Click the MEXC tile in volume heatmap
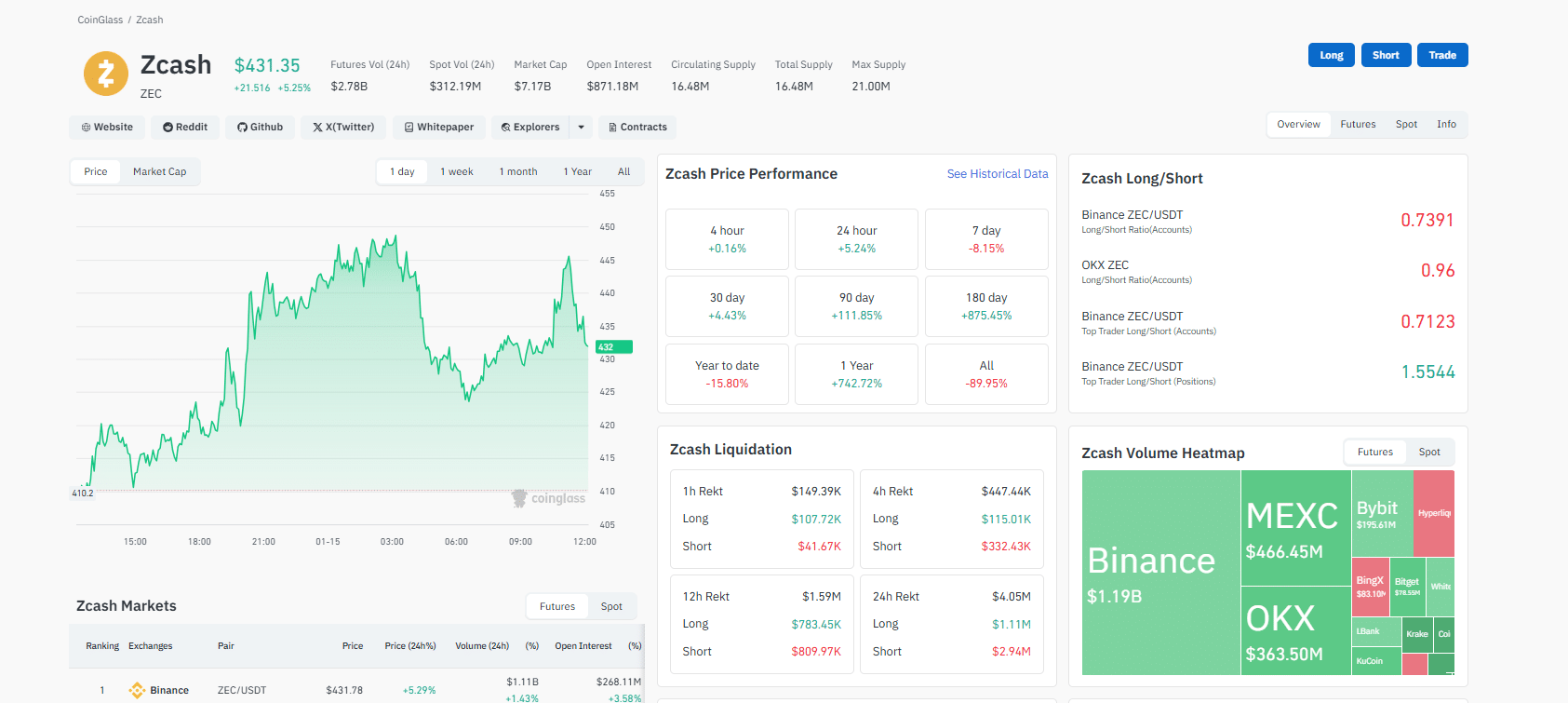The width and height of the screenshot is (1568, 703). 1295,528
